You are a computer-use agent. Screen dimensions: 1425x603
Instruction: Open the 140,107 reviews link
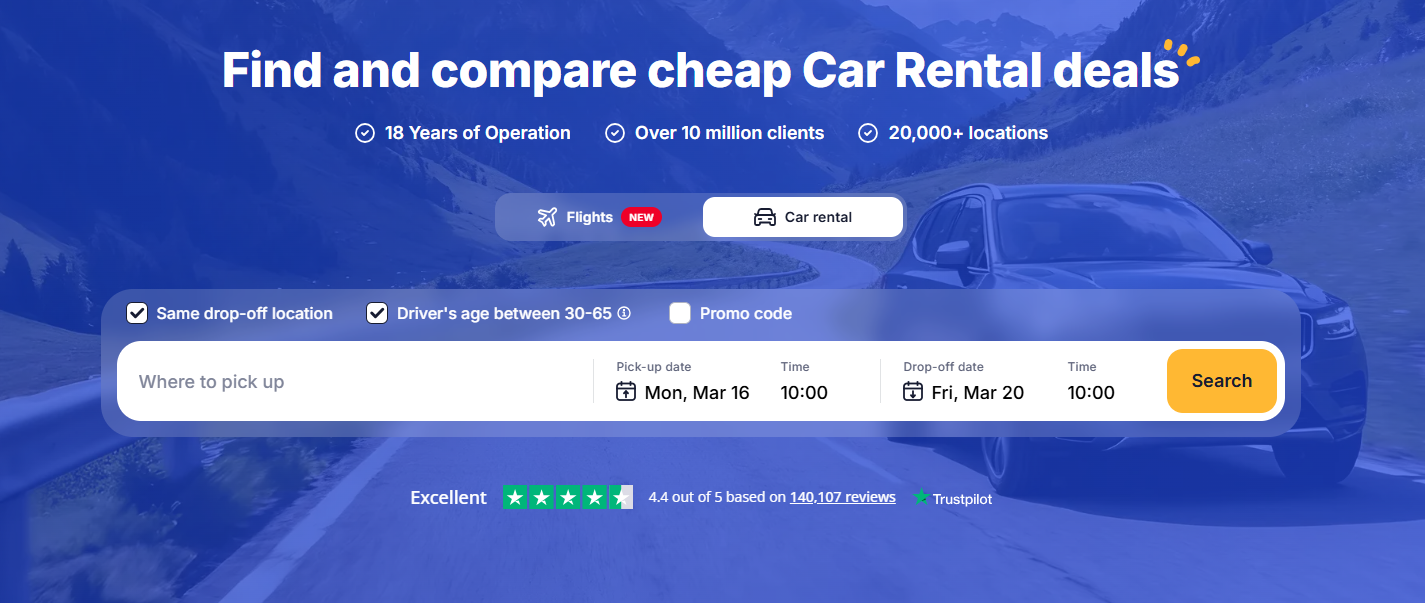[842, 497]
